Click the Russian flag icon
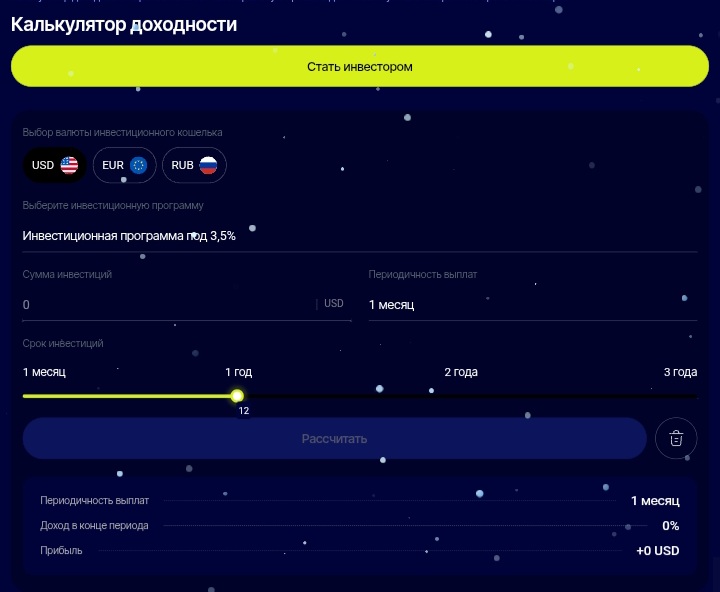Viewport: 720px width, 592px height. (208, 166)
